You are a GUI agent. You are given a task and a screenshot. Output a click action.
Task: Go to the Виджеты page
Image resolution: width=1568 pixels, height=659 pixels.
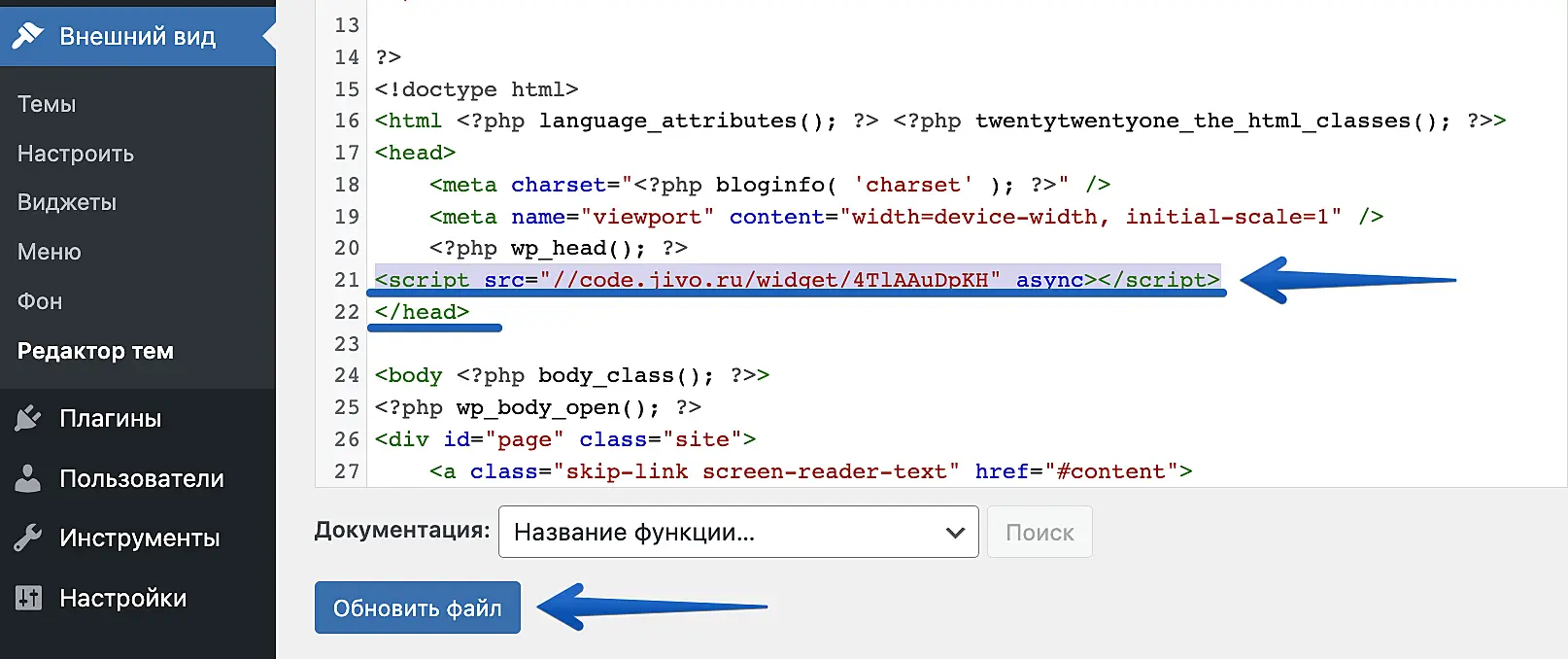tap(67, 202)
